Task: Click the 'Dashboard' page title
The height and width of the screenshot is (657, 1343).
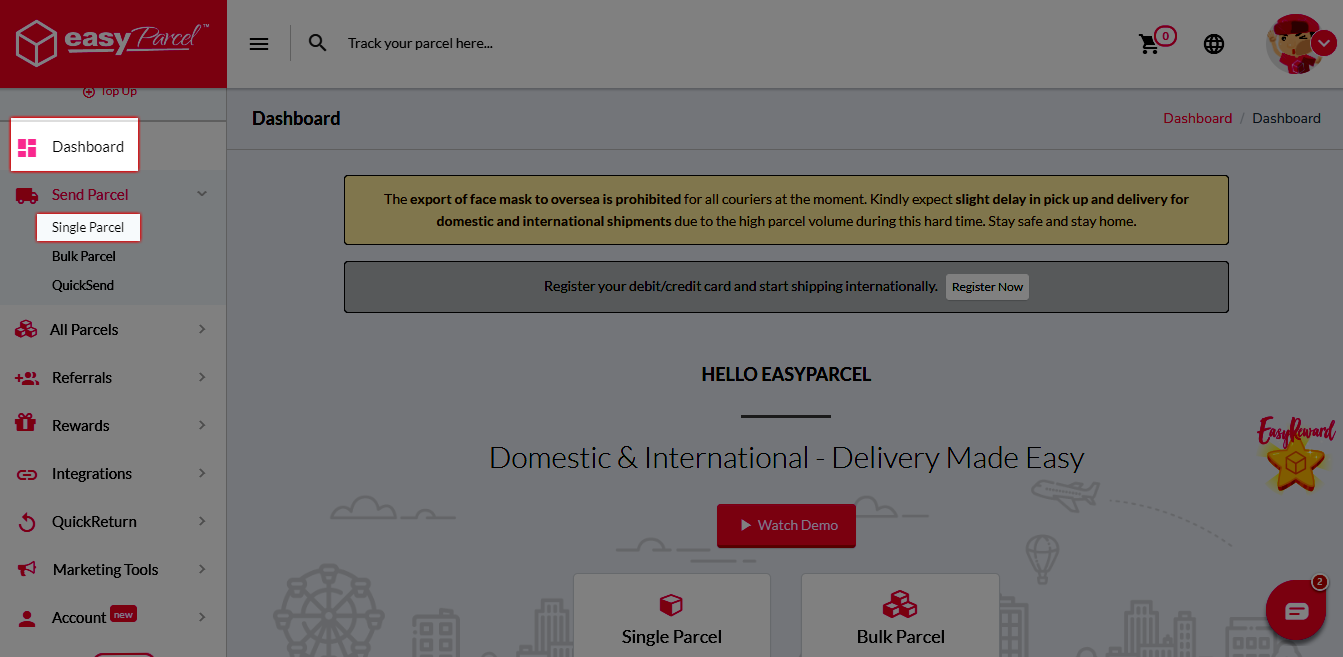Action: click(x=296, y=118)
